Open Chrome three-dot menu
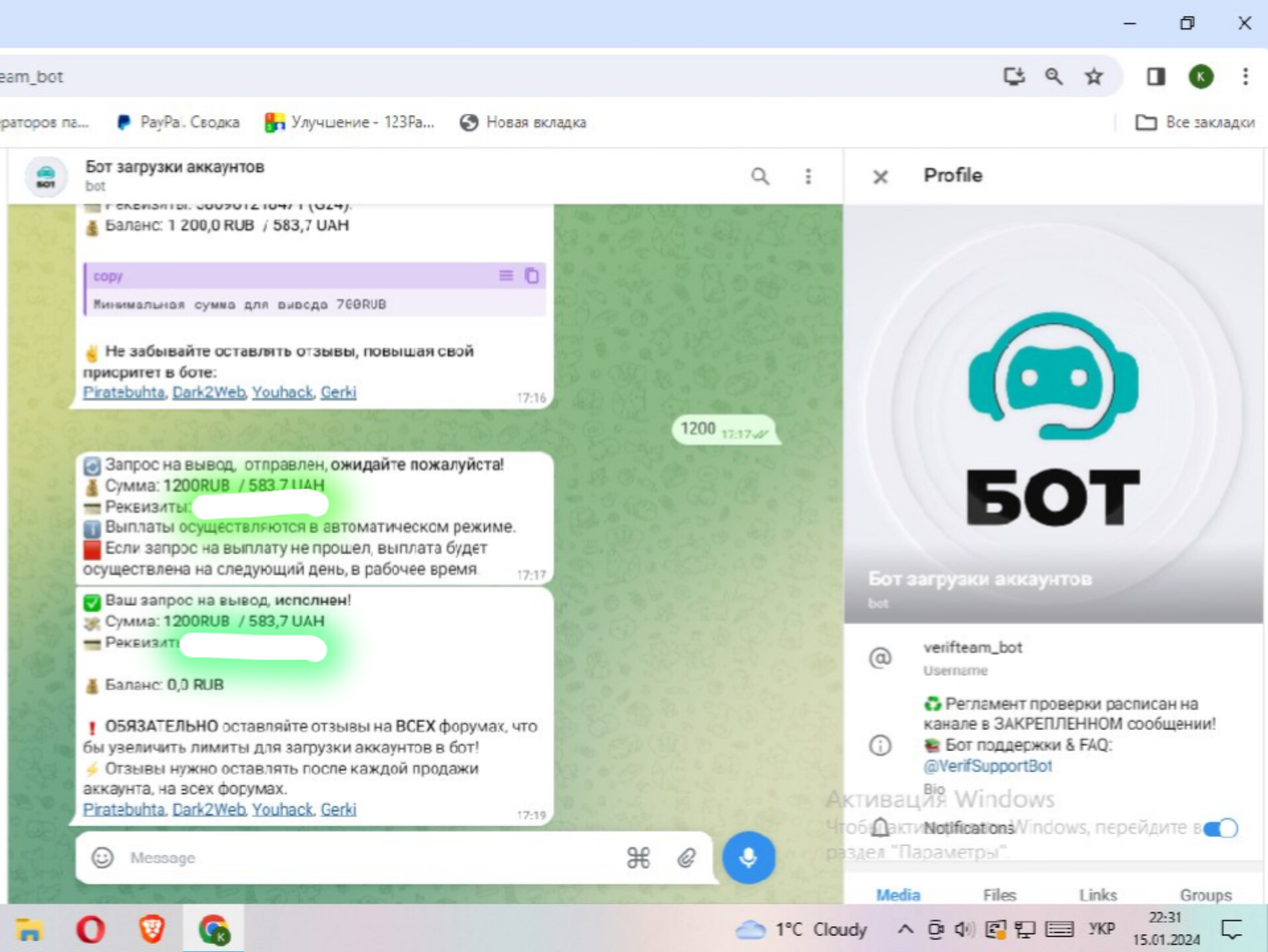1268x952 pixels. [x=1245, y=77]
